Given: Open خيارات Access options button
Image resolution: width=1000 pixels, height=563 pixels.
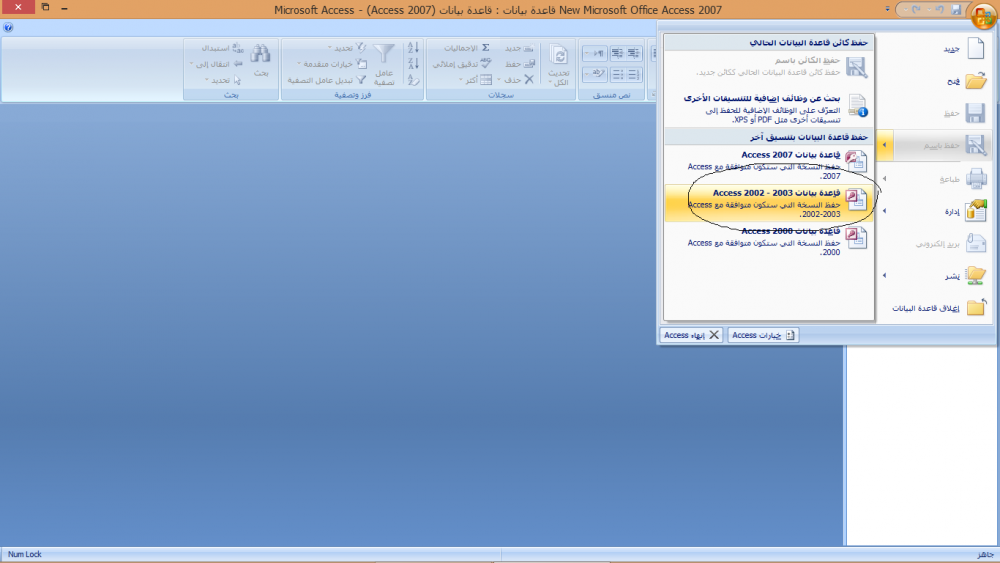Looking at the screenshot, I should click(x=763, y=335).
